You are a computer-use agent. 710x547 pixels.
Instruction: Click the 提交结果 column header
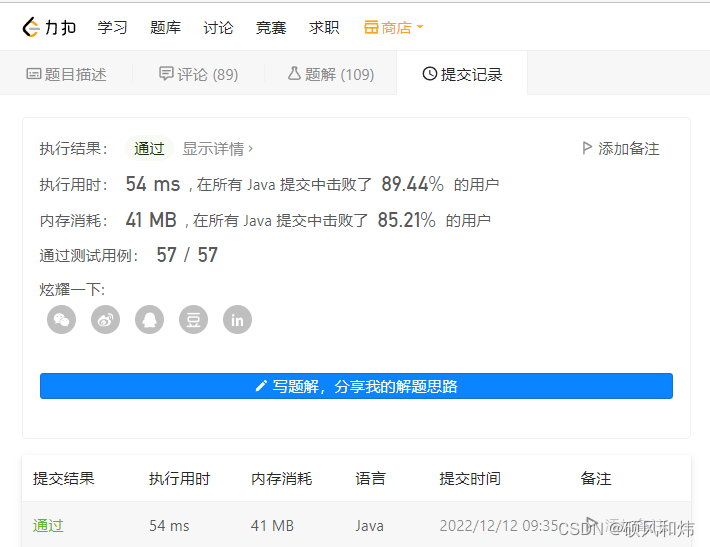coord(63,479)
